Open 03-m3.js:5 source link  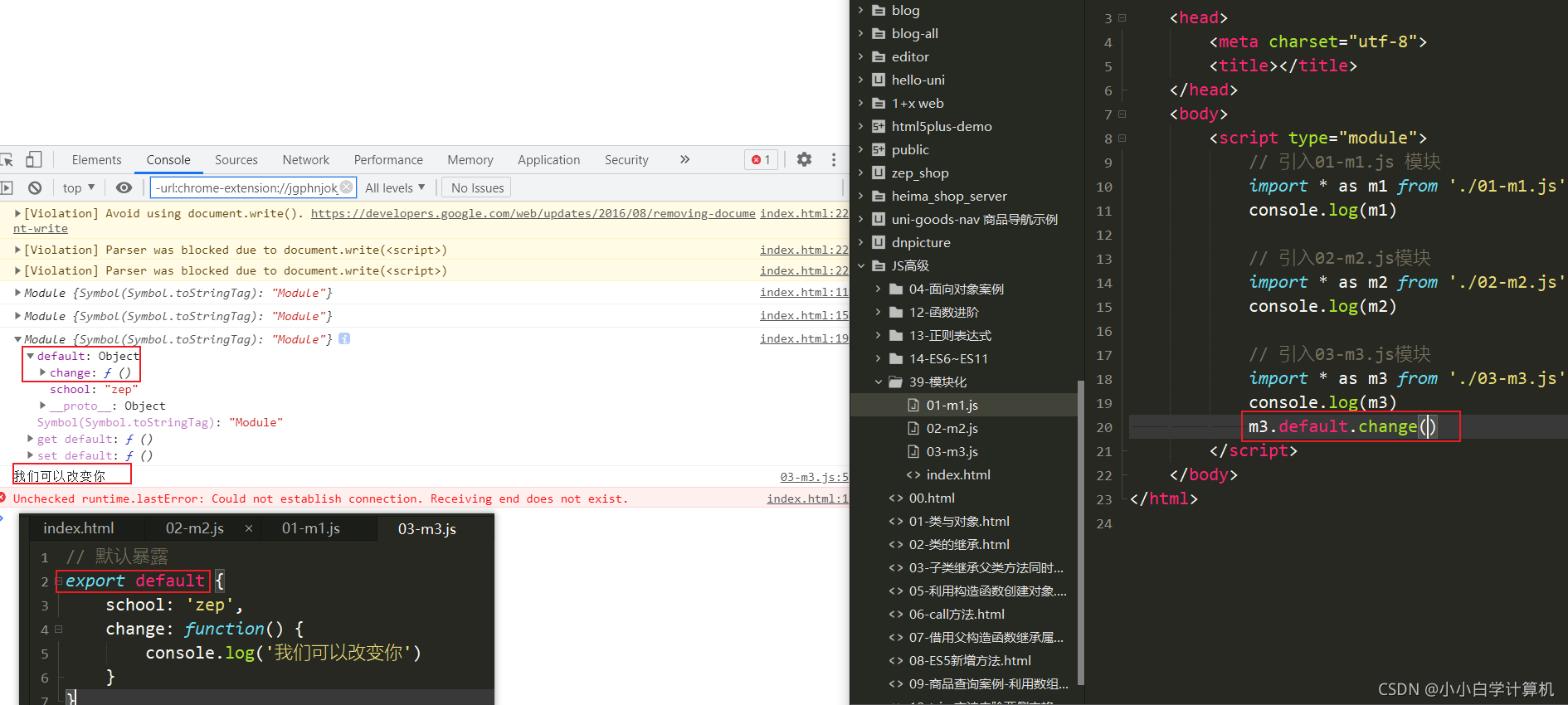[x=814, y=477]
